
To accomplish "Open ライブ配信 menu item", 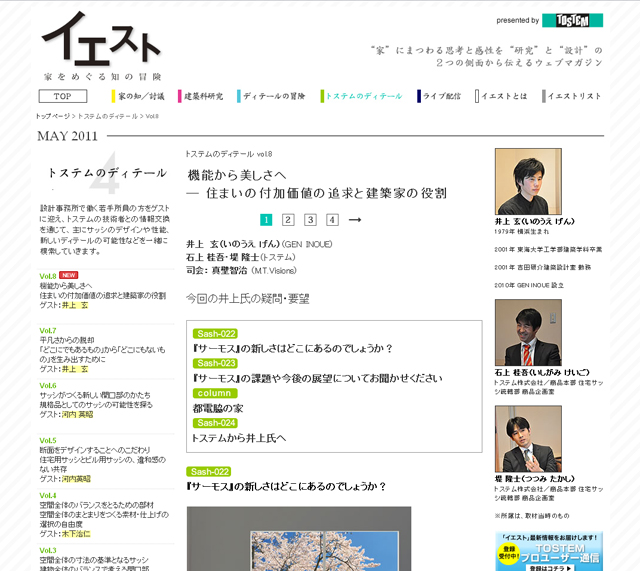I will click(441, 96).
